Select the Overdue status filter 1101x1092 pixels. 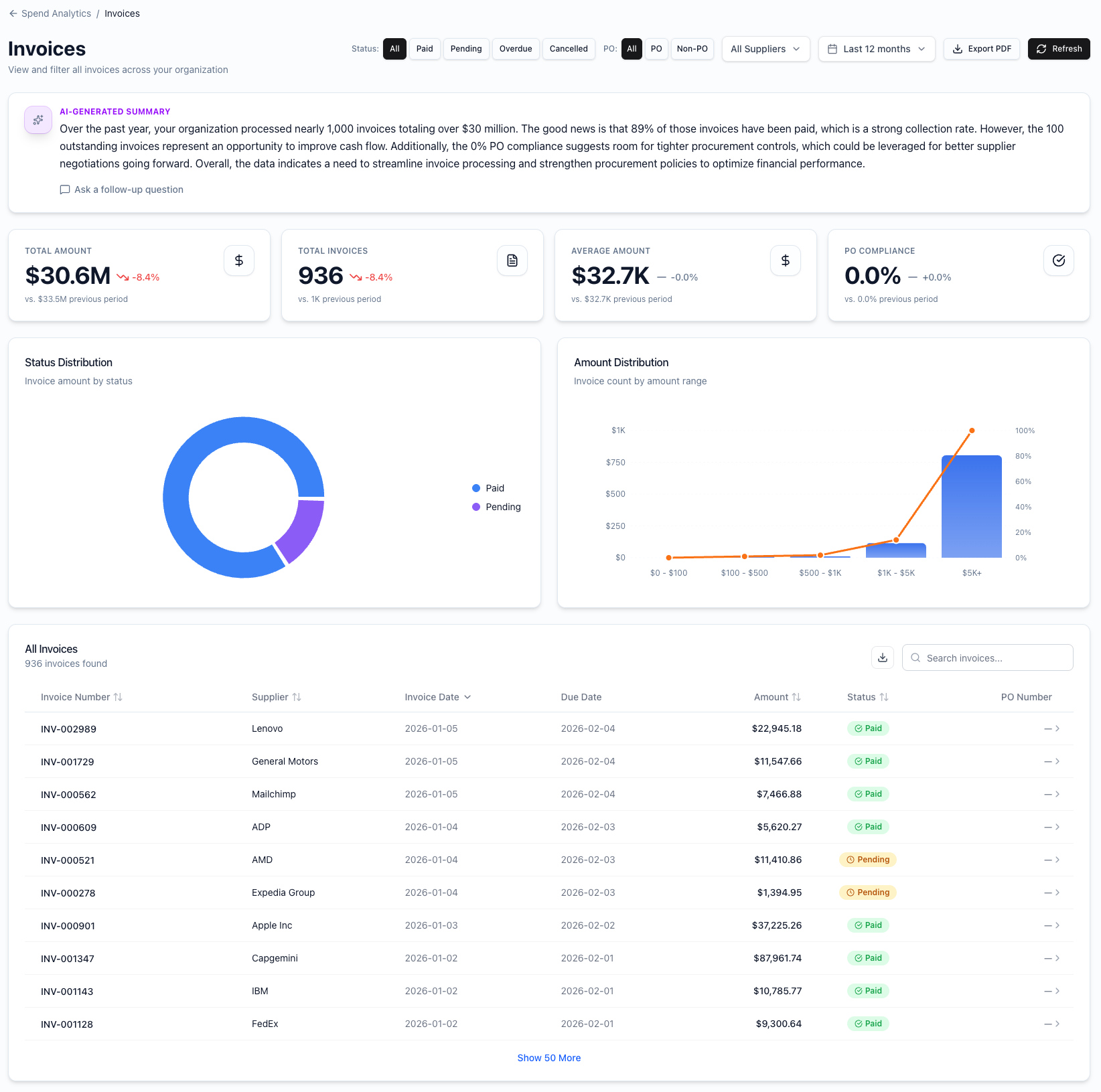pos(515,48)
